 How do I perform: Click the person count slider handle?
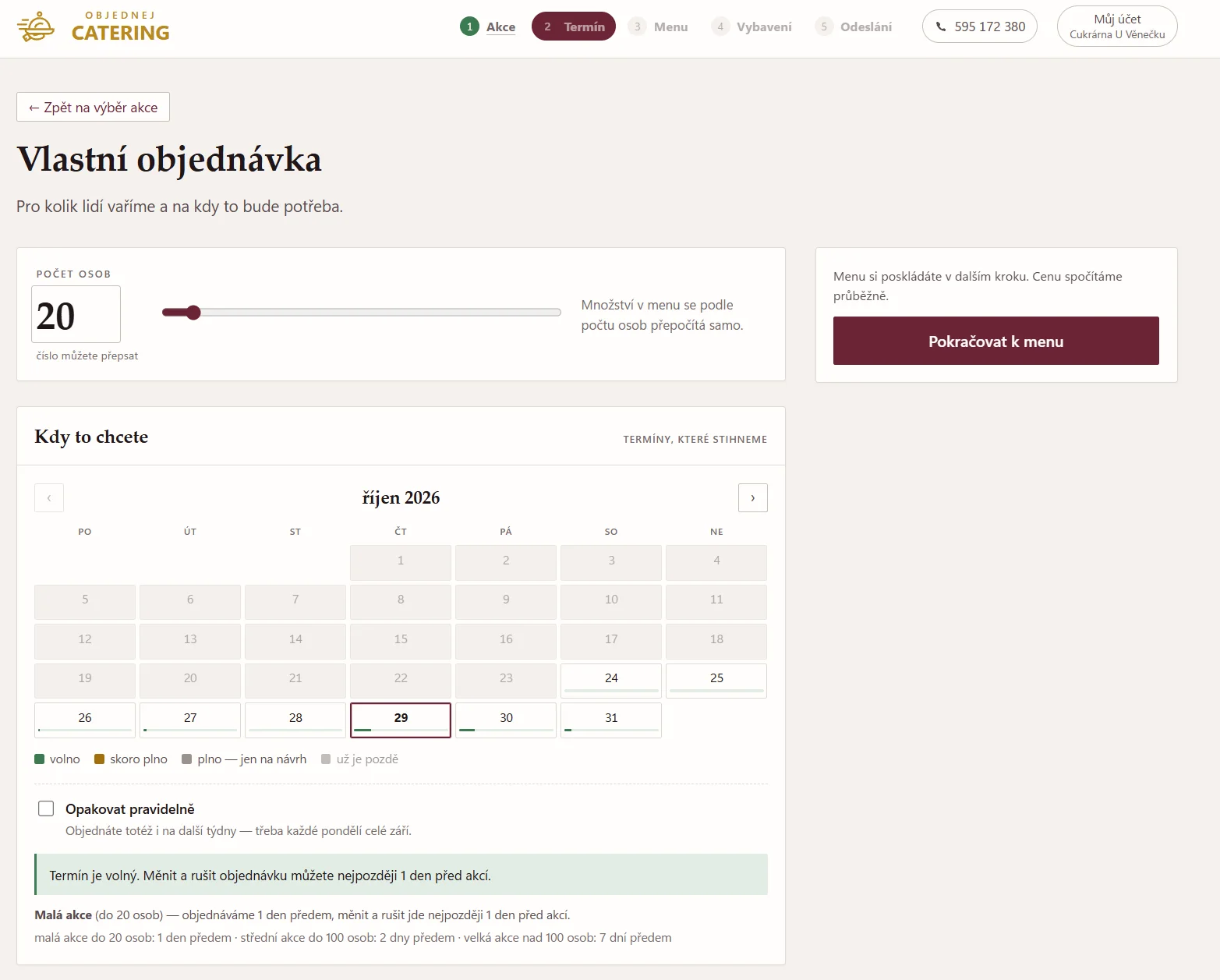[x=193, y=313]
